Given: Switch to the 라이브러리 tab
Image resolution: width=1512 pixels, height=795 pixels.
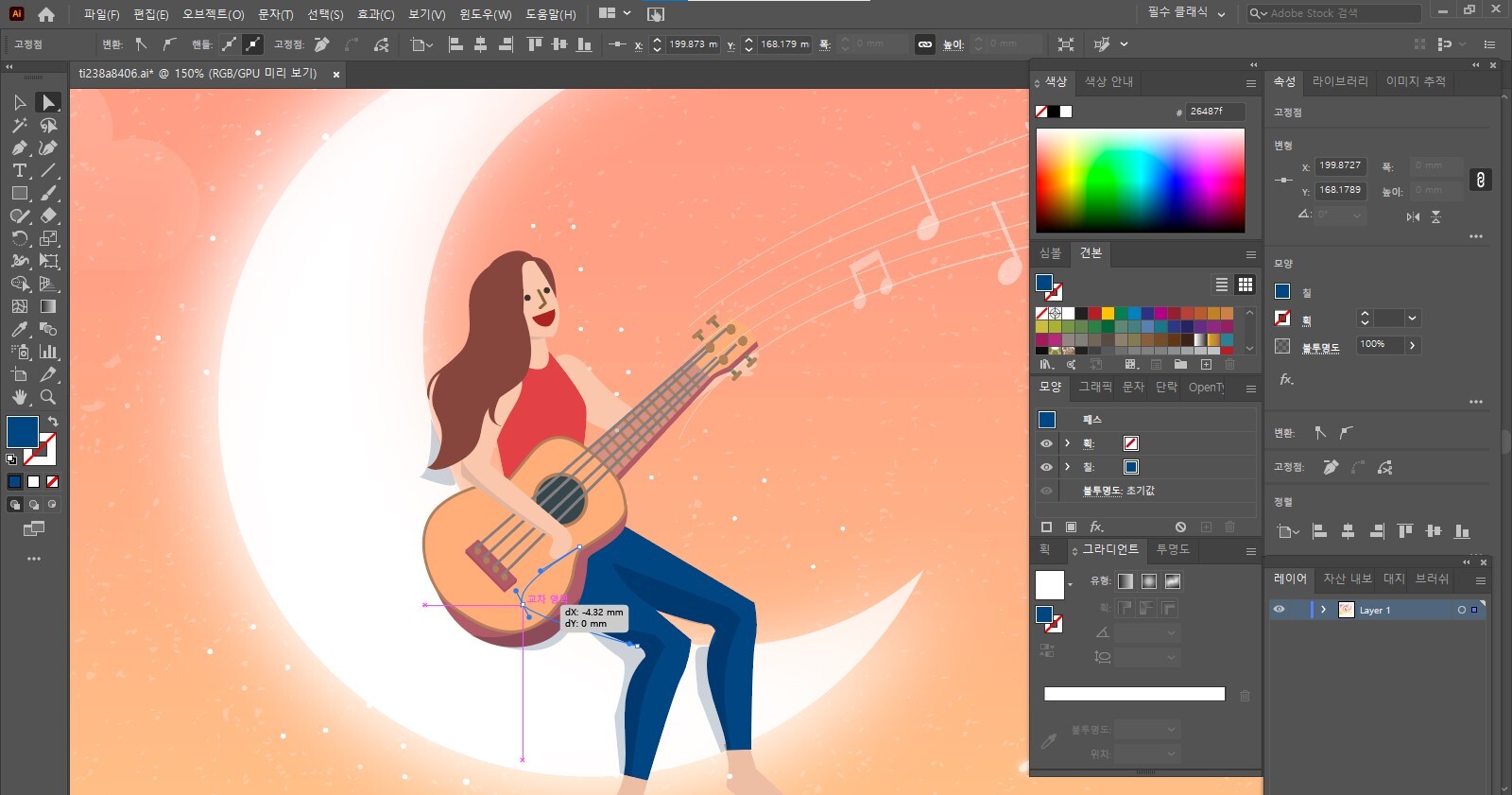Looking at the screenshot, I should pos(1339,81).
